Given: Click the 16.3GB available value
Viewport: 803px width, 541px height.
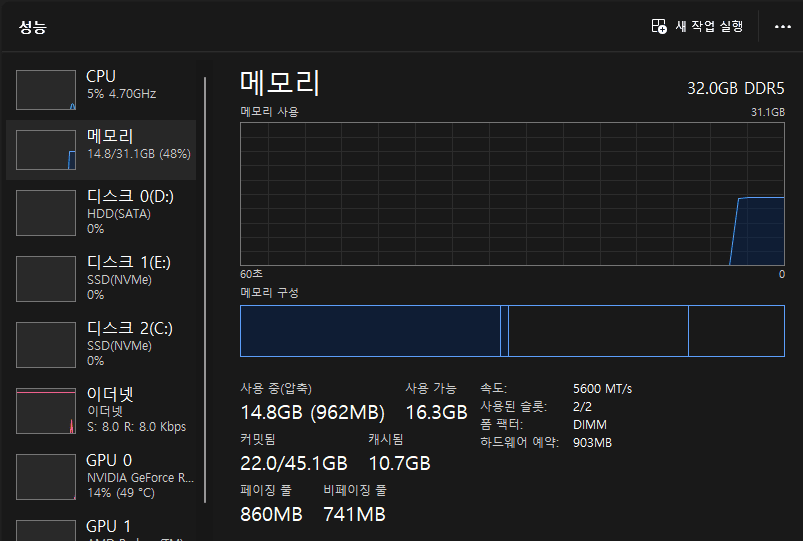Looking at the screenshot, I should coord(436,412).
